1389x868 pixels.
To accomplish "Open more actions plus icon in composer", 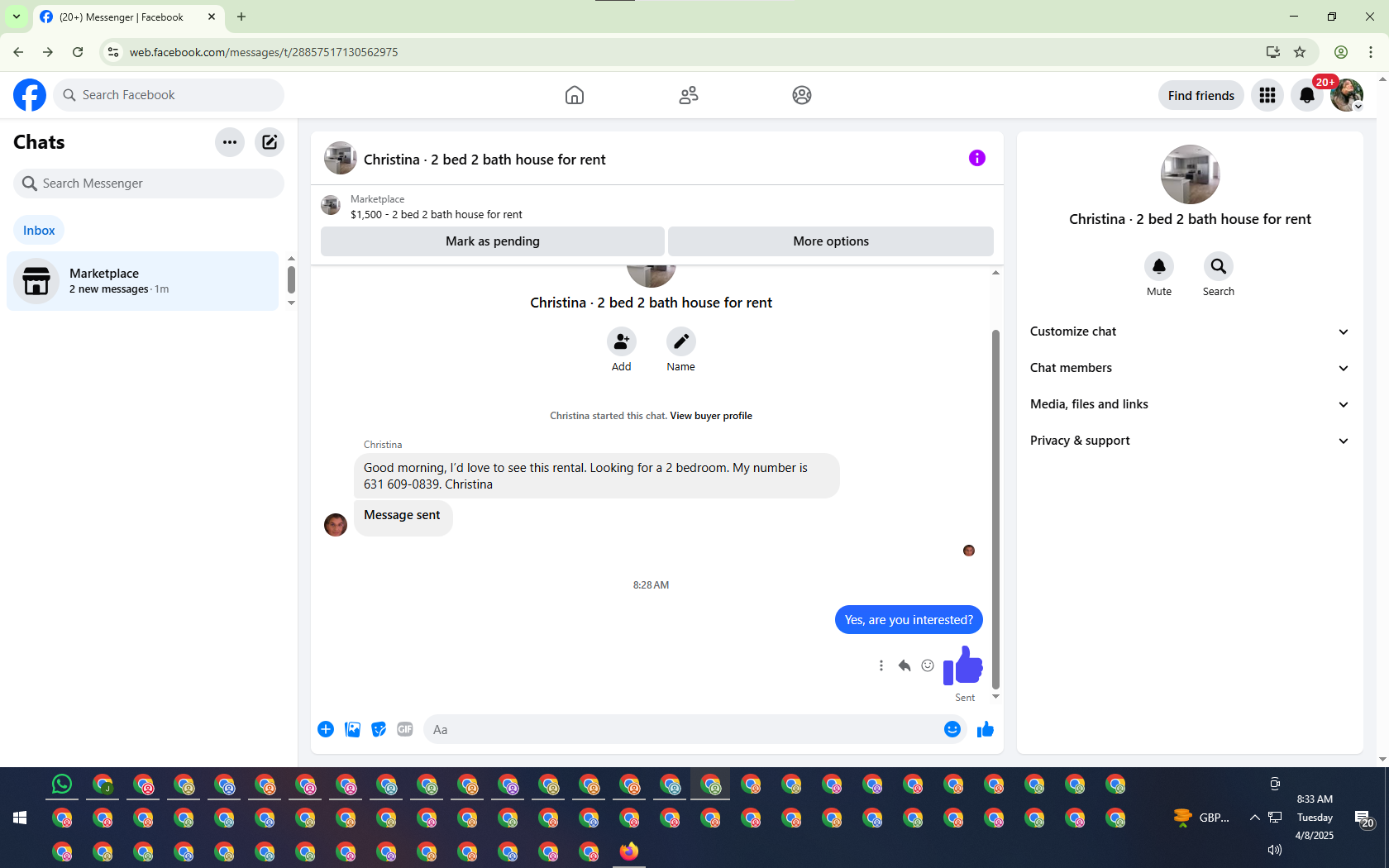I will [326, 729].
